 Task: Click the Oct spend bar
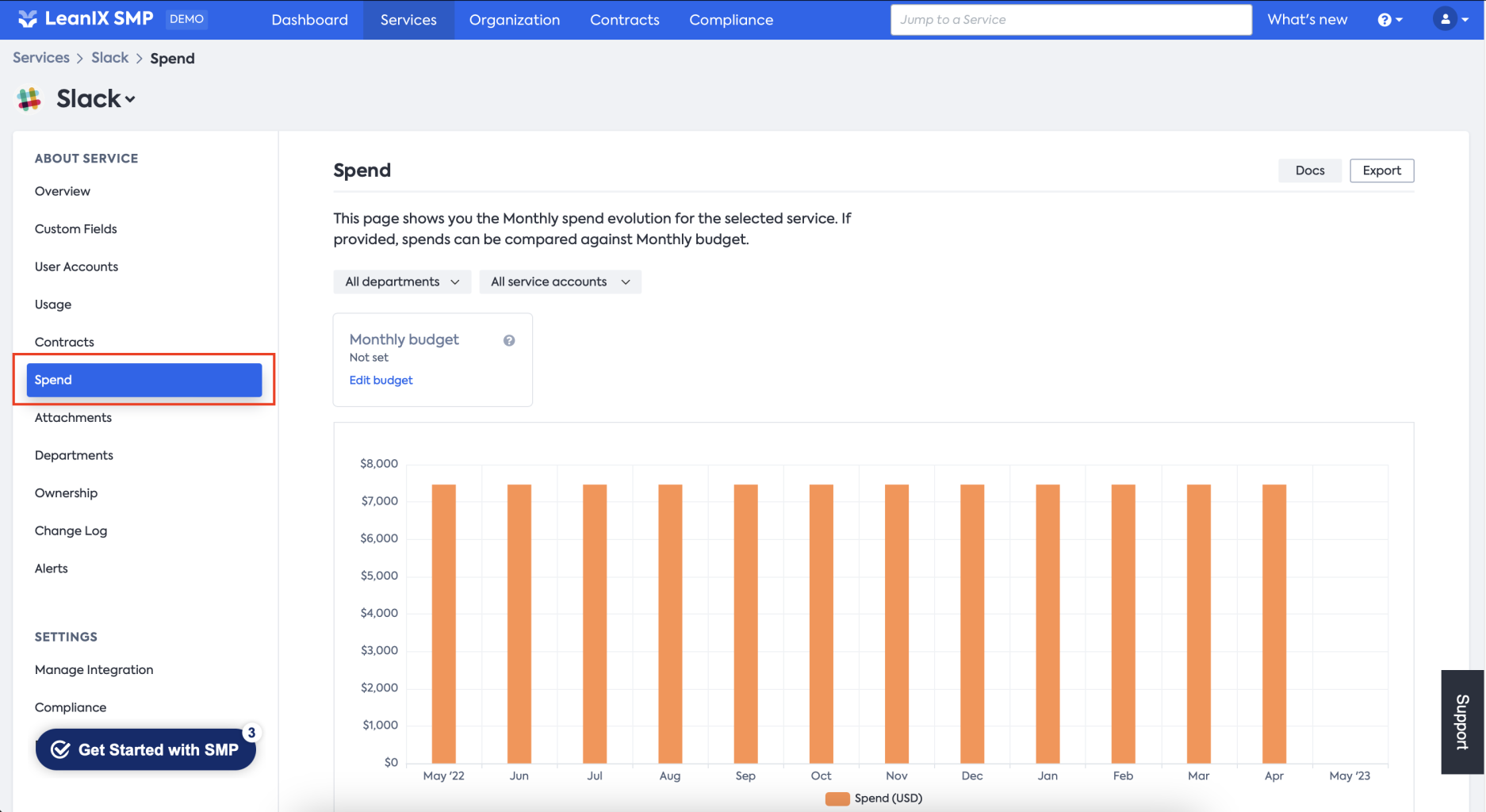click(x=822, y=624)
